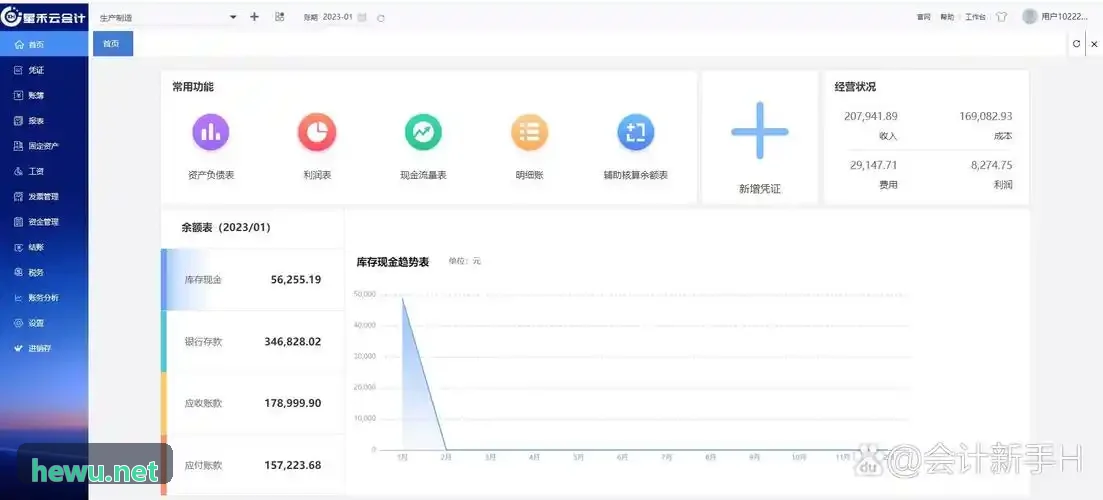Open 账务分析 in the sidebar

[x=44, y=297]
